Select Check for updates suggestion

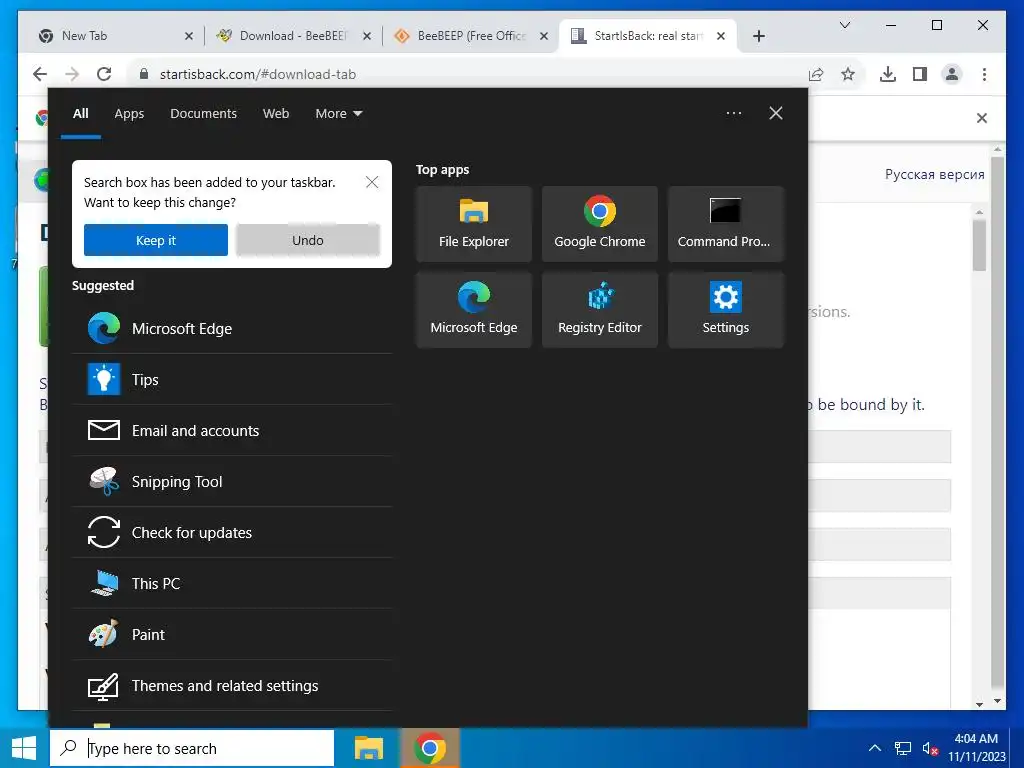click(x=232, y=532)
